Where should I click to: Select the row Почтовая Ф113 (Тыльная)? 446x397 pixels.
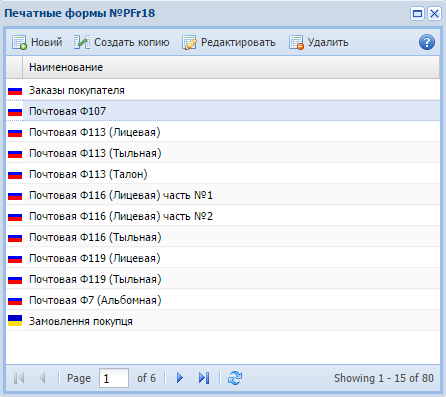(x=223, y=153)
